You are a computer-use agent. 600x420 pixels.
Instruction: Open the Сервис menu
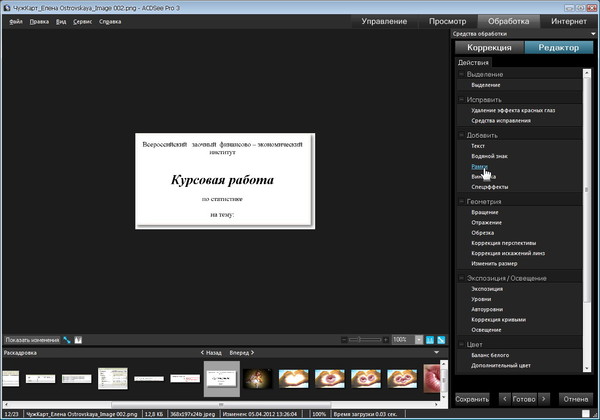point(82,22)
